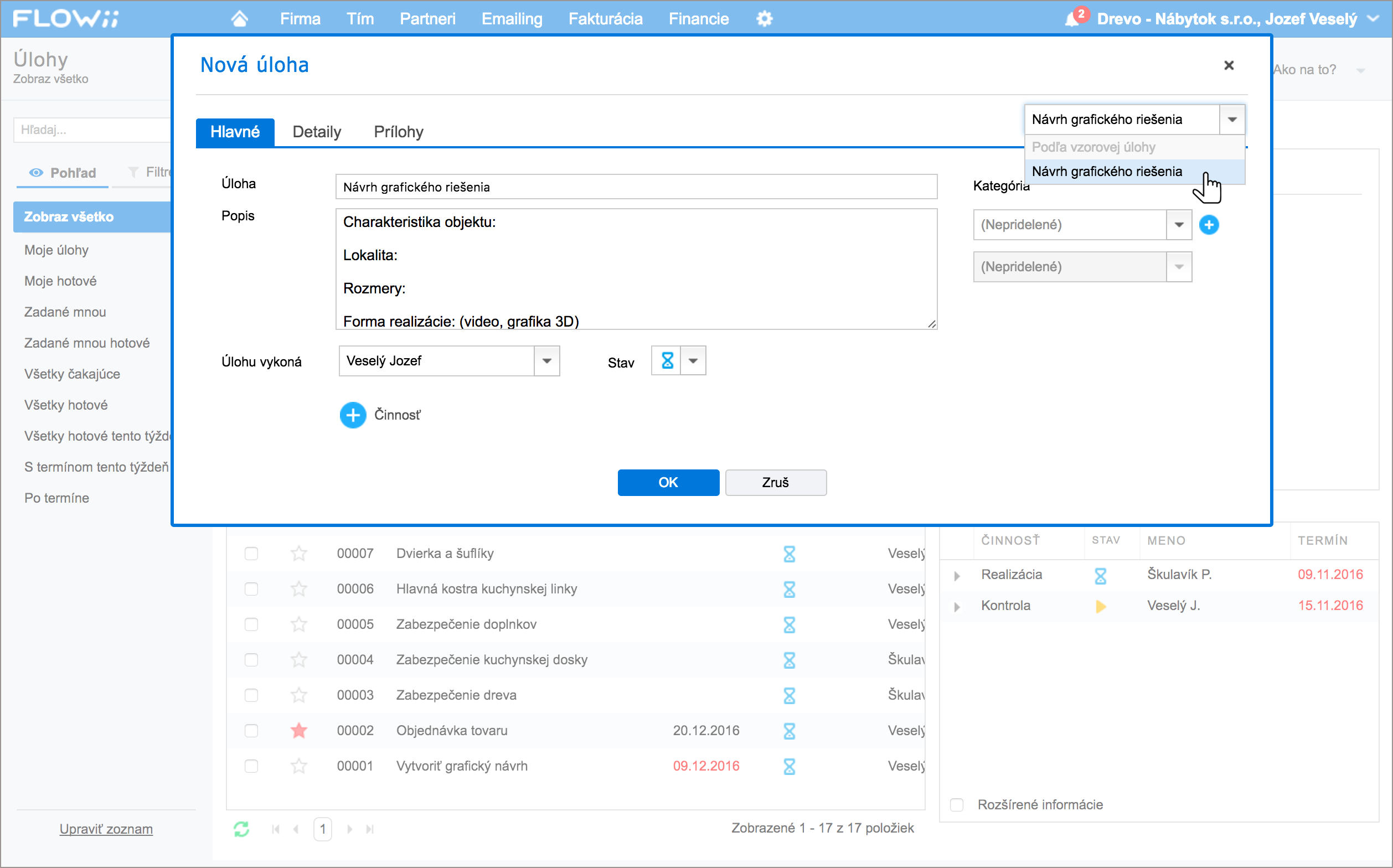The height and width of the screenshot is (868, 1393).
Task: Tick the checkbox for task 00004
Action: point(251,660)
